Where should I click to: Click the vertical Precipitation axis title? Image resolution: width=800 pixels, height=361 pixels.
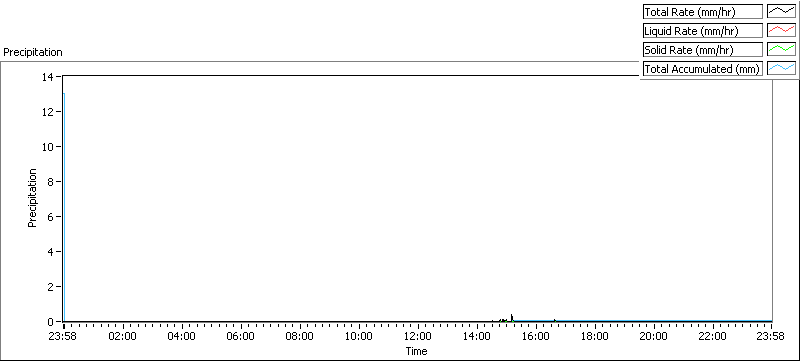32,198
